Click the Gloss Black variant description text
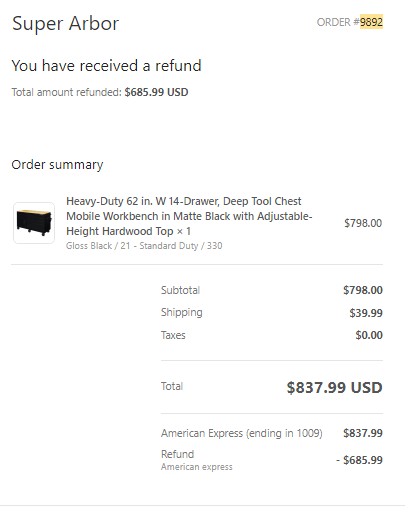 (x=144, y=246)
